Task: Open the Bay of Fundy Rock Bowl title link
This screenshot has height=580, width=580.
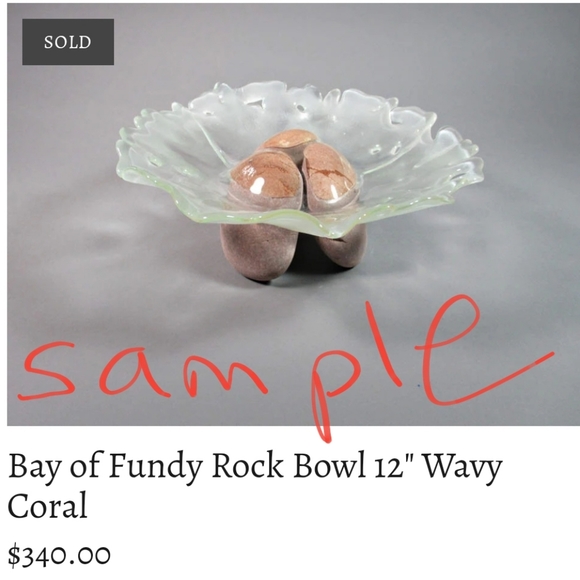Action: point(255,486)
